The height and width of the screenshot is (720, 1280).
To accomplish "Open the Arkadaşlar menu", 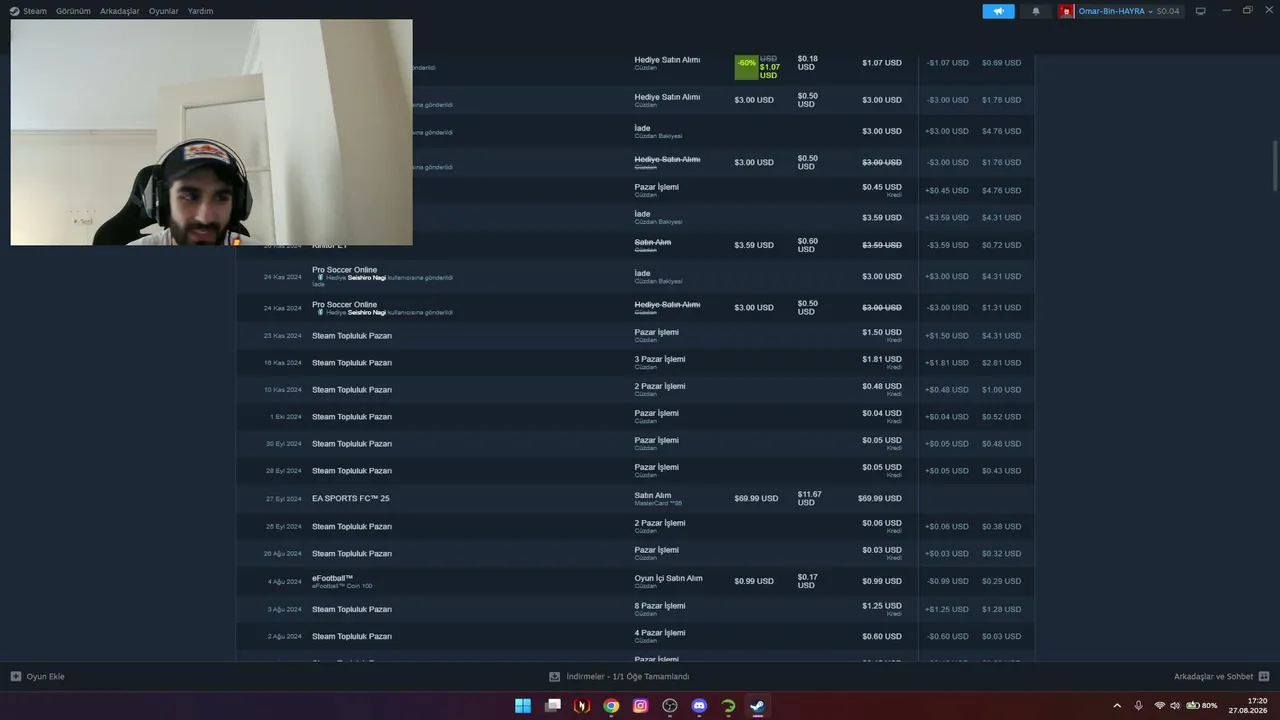I will tap(120, 11).
